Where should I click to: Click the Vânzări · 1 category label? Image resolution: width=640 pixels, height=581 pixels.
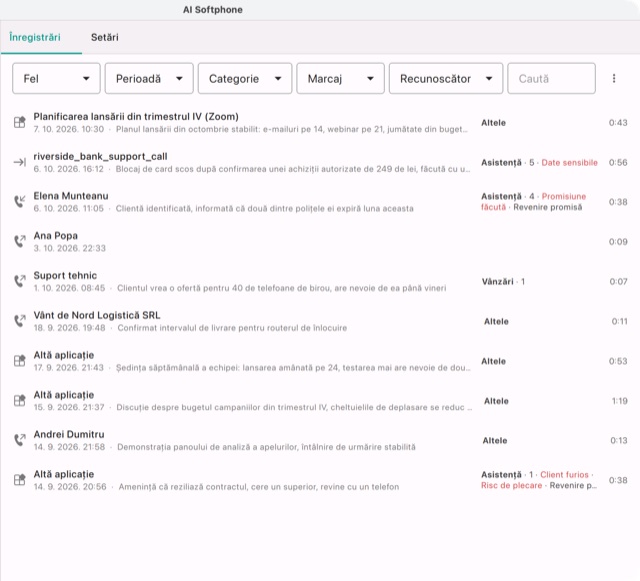[x=503, y=281]
